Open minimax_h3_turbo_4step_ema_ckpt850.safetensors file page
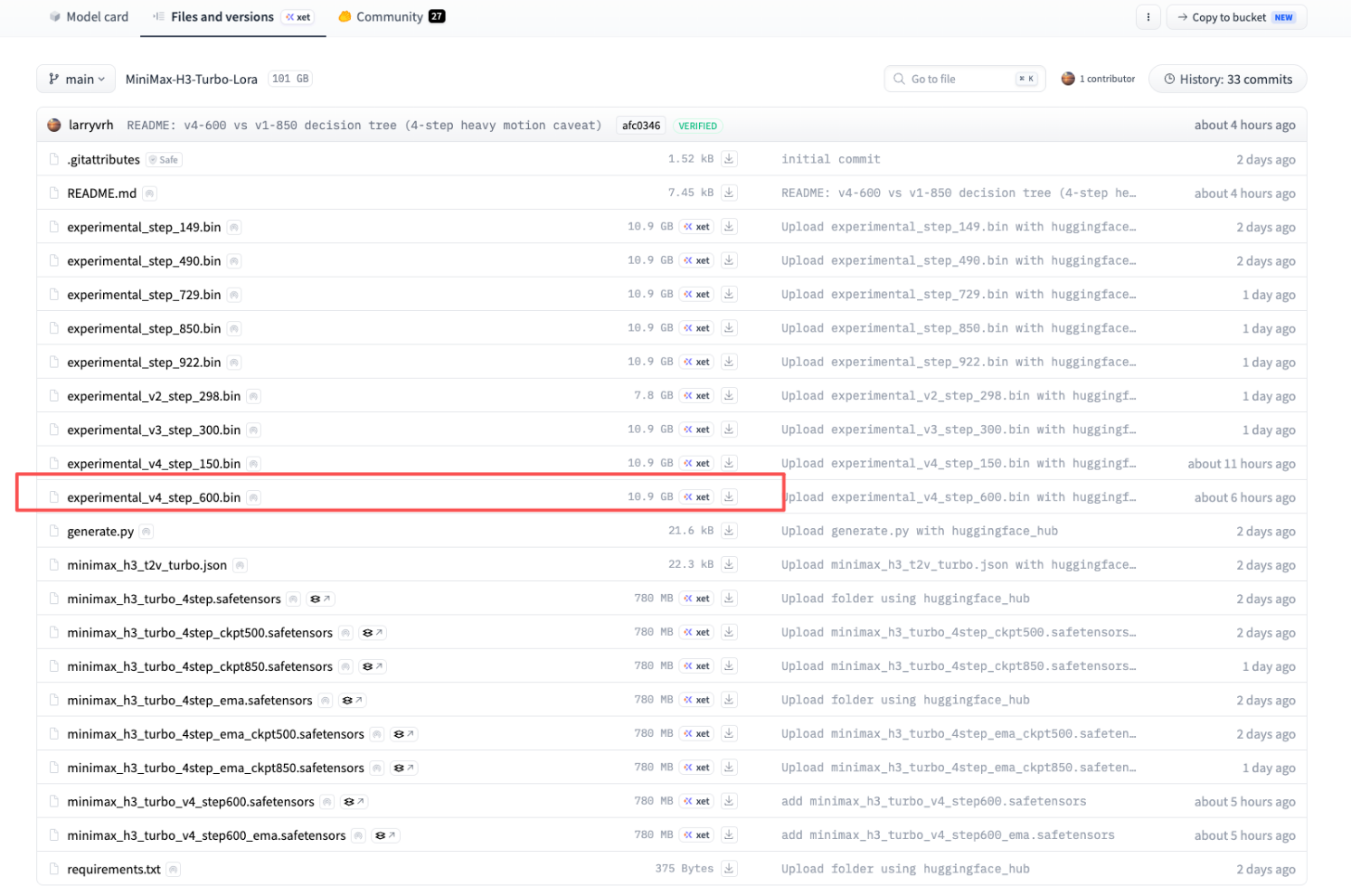This screenshot has height=896, width=1351. (x=216, y=769)
